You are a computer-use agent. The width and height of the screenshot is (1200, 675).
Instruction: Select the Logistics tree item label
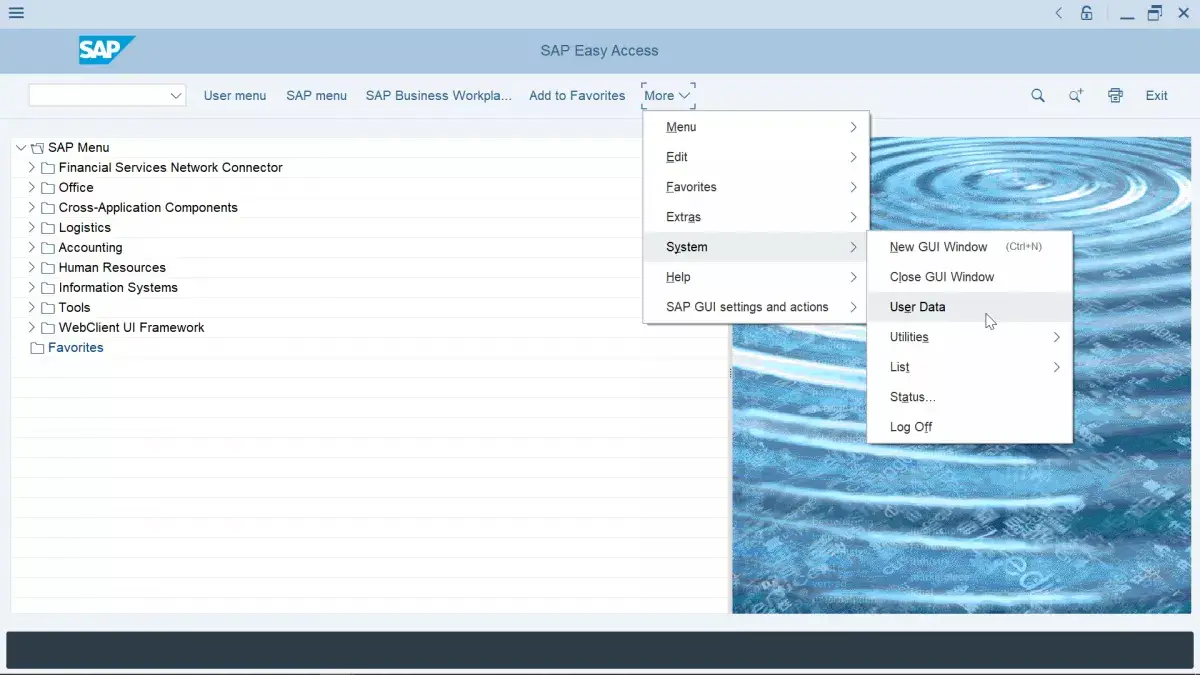point(85,228)
